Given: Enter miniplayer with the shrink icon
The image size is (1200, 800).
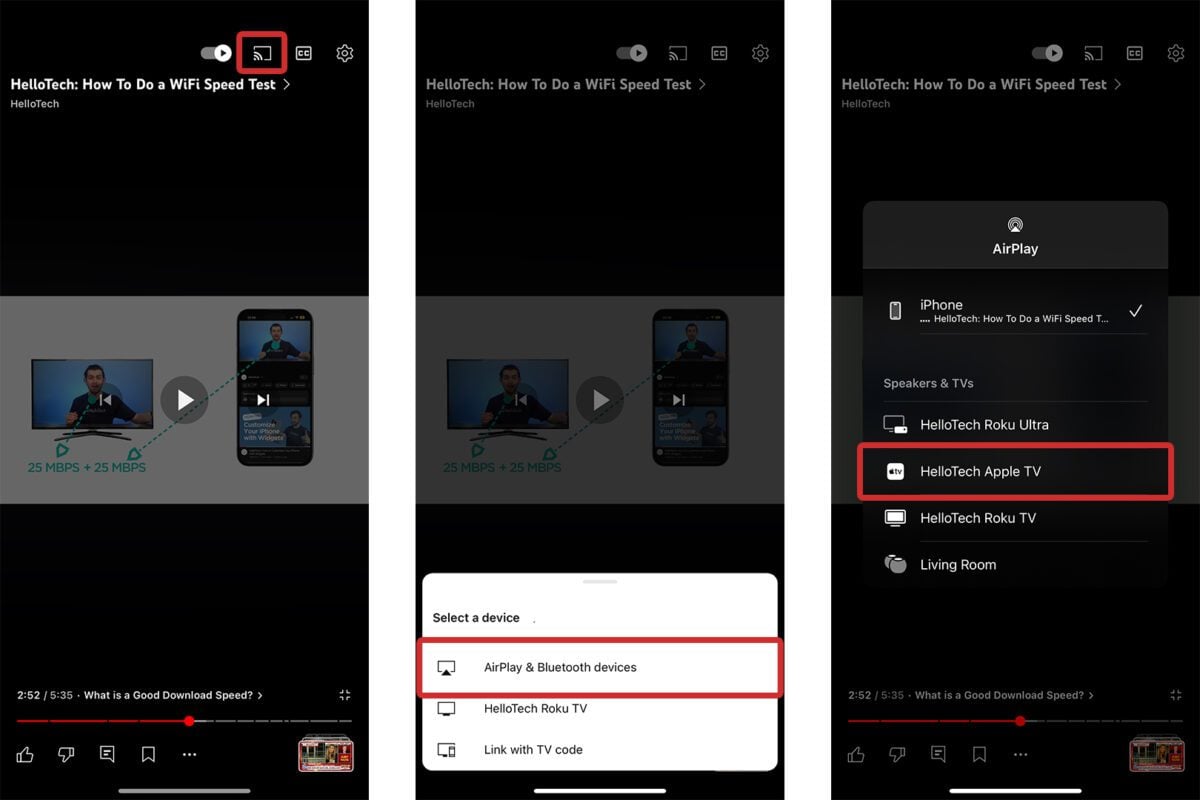Looking at the screenshot, I should [x=345, y=694].
